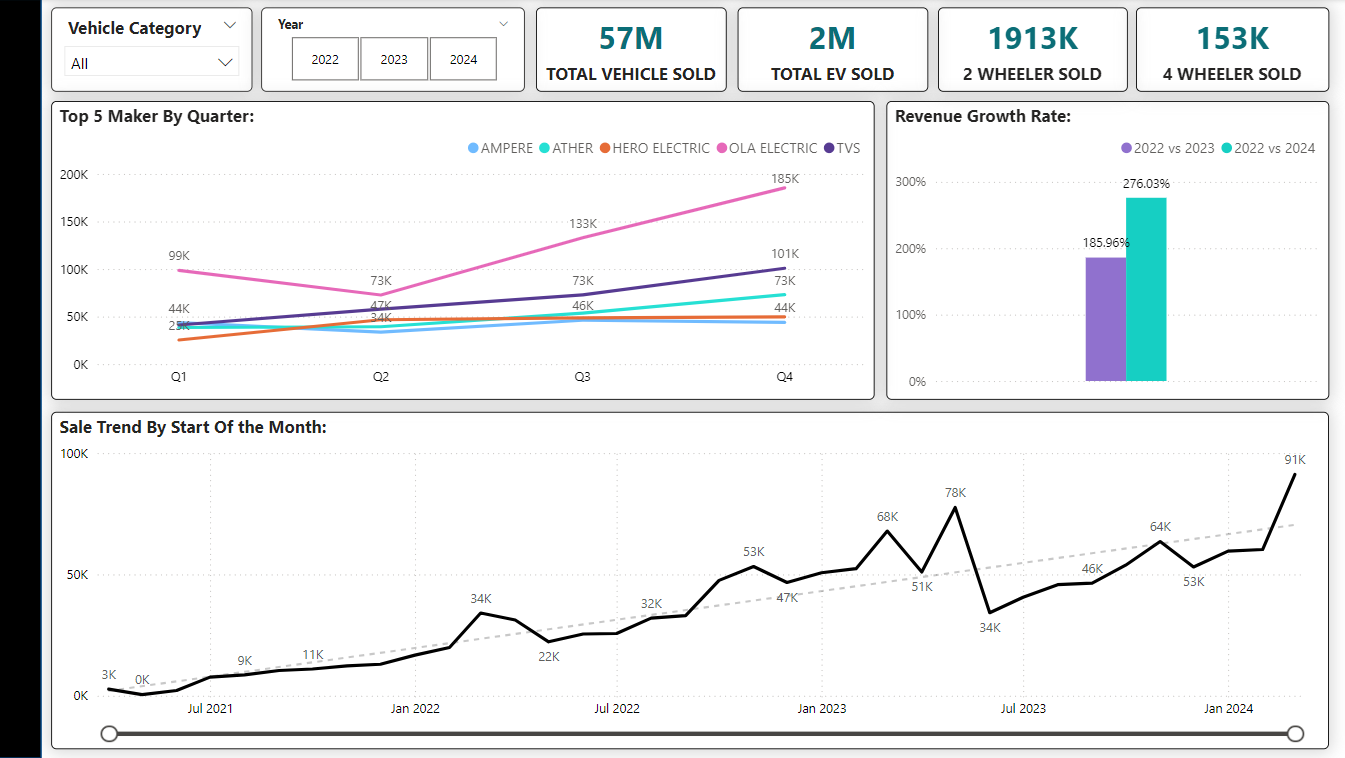This screenshot has width=1345, height=758.
Task: Collapse the Vehicle Category slicer chevron
Action: pyautogui.click(x=230, y=25)
